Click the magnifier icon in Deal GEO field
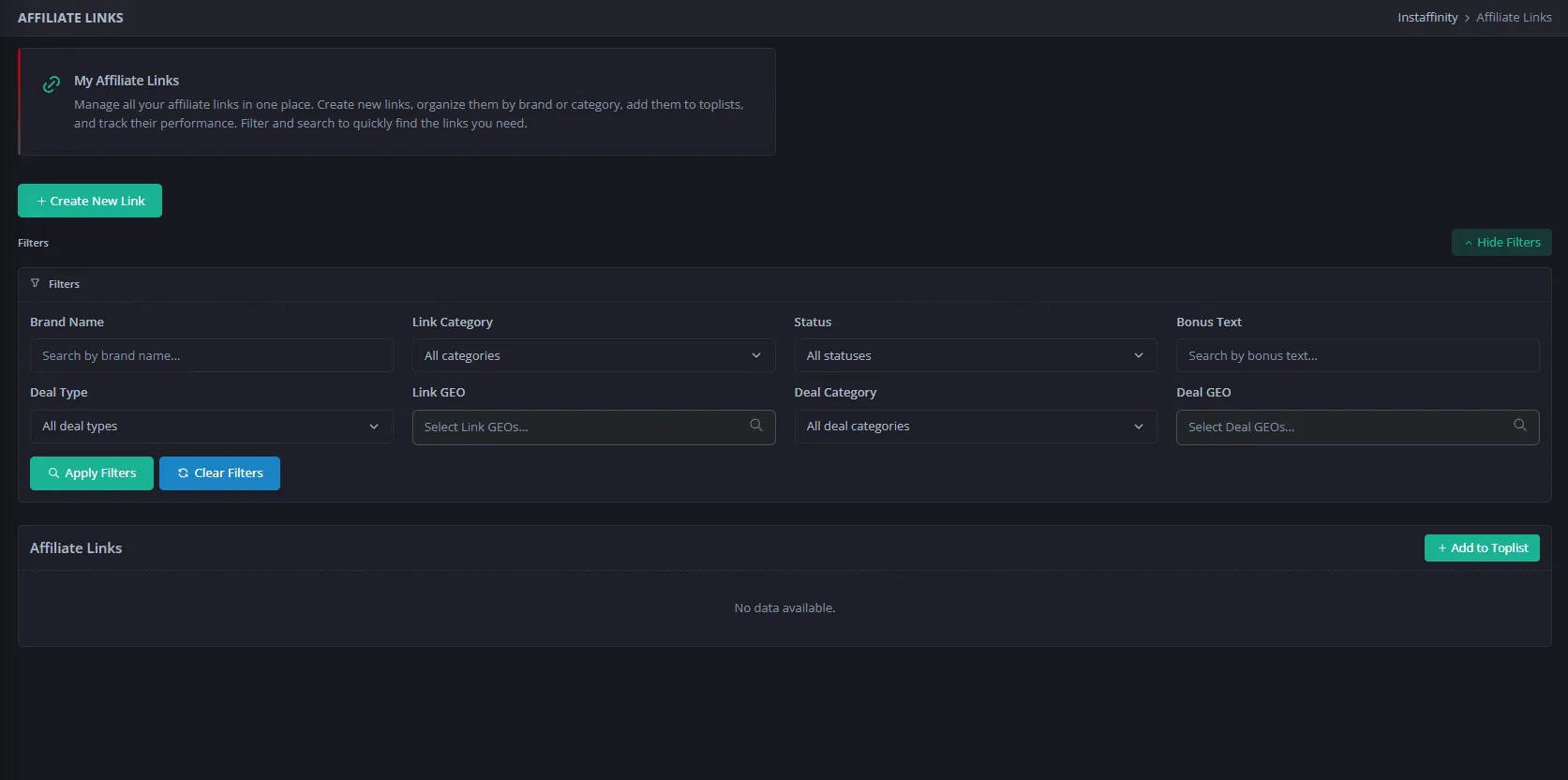This screenshot has height=780, width=1568. click(x=1520, y=426)
